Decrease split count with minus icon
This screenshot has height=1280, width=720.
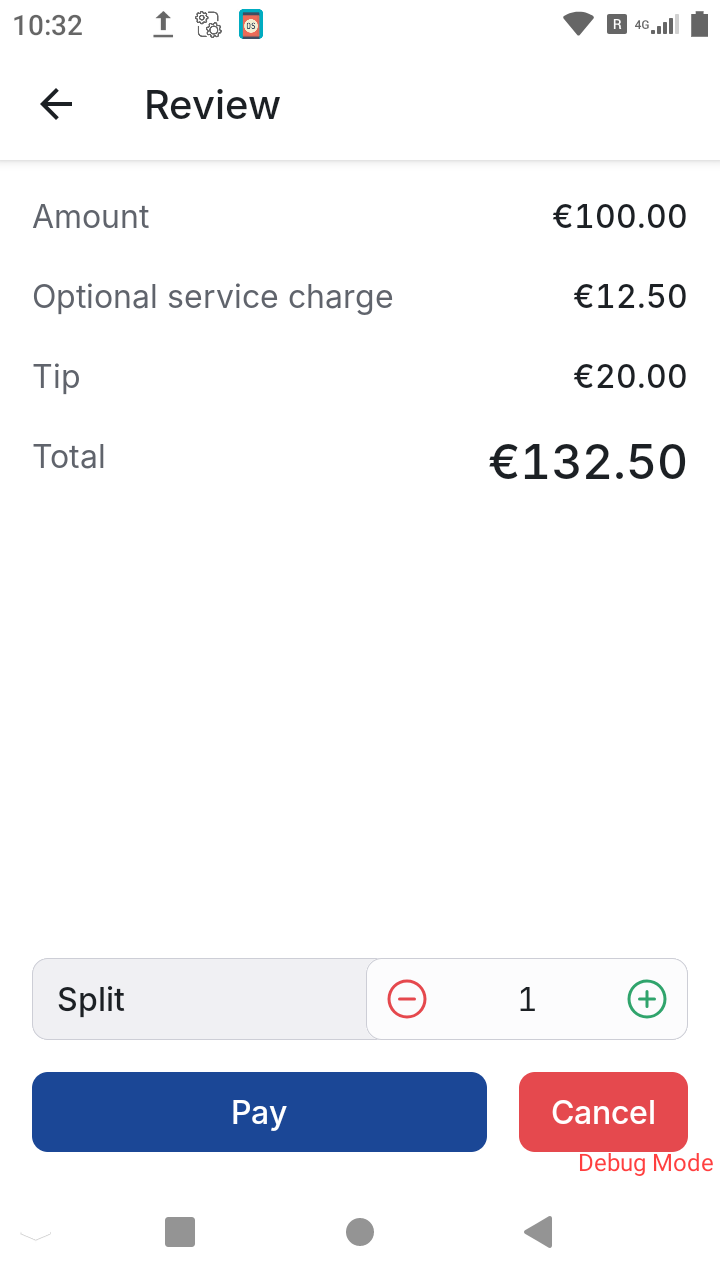[407, 999]
